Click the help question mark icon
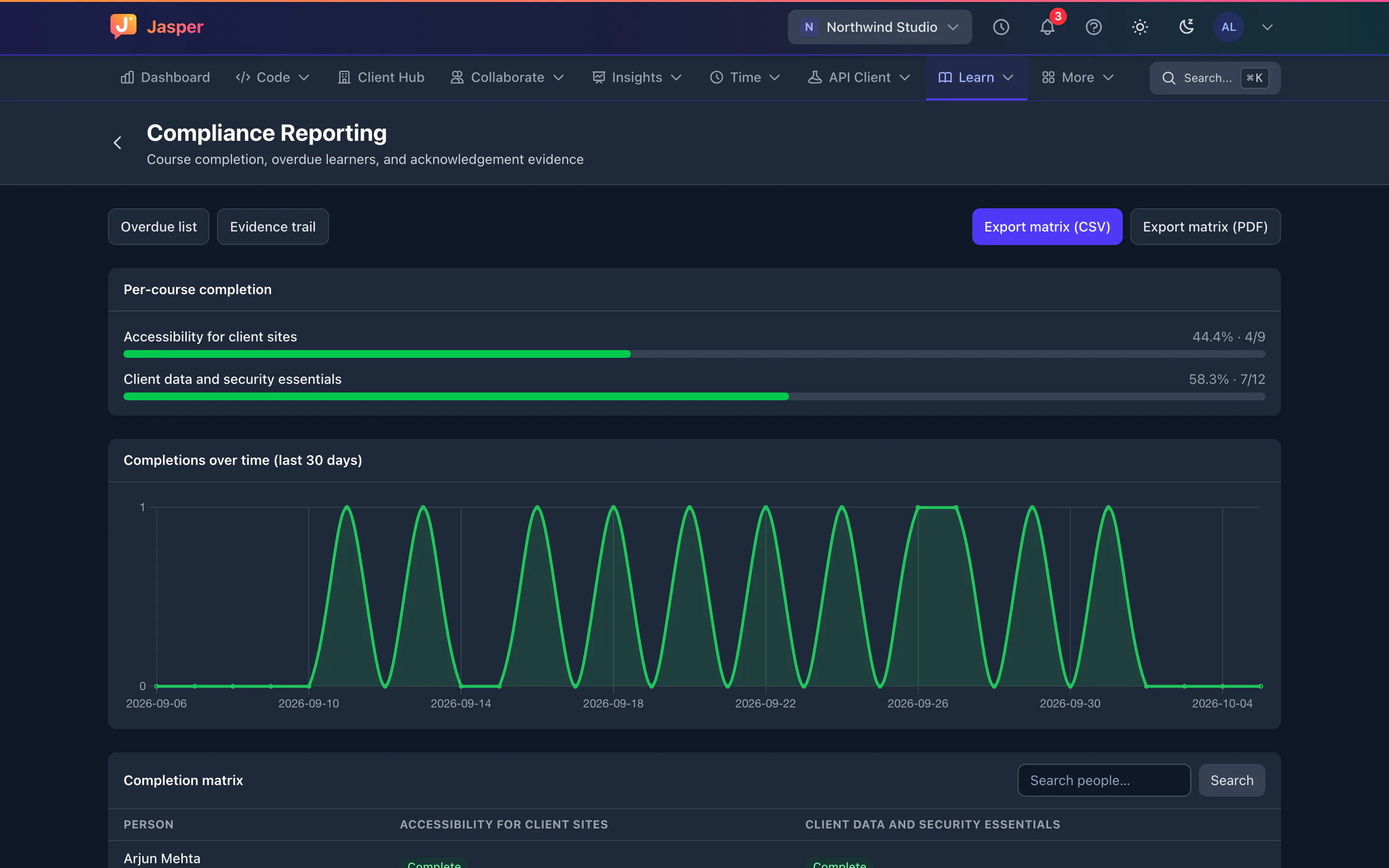1389x868 pixels. (x=1094, y=27)
